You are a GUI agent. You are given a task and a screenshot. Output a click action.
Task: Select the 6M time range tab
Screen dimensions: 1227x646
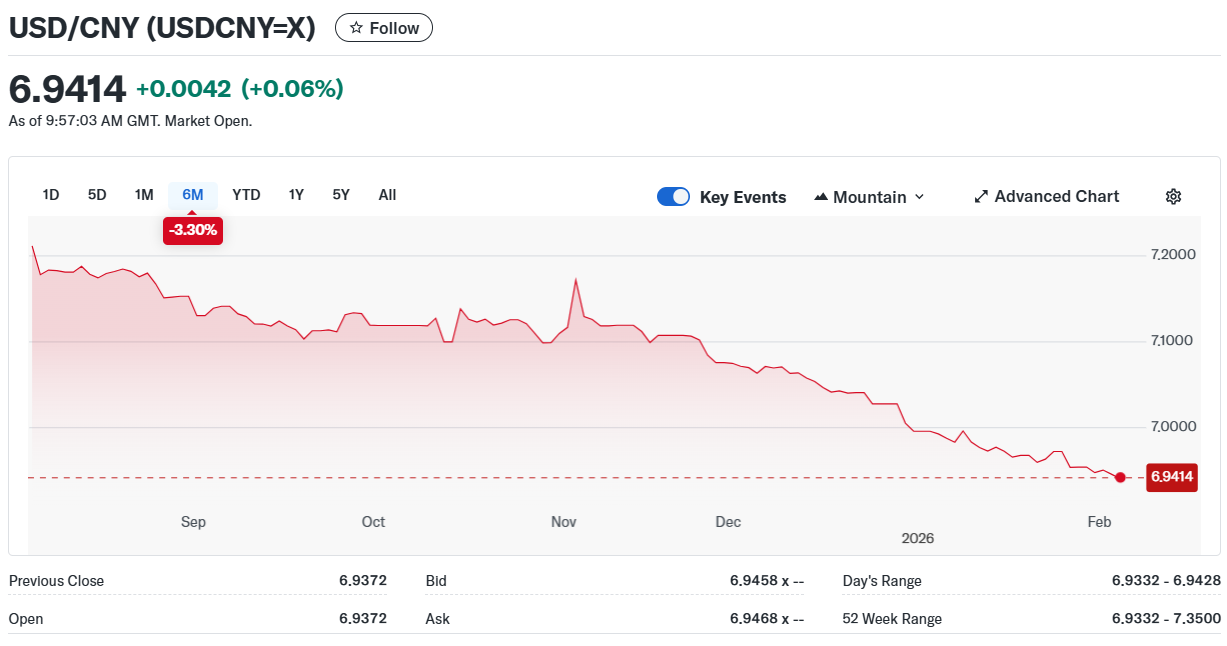(193, 195)
